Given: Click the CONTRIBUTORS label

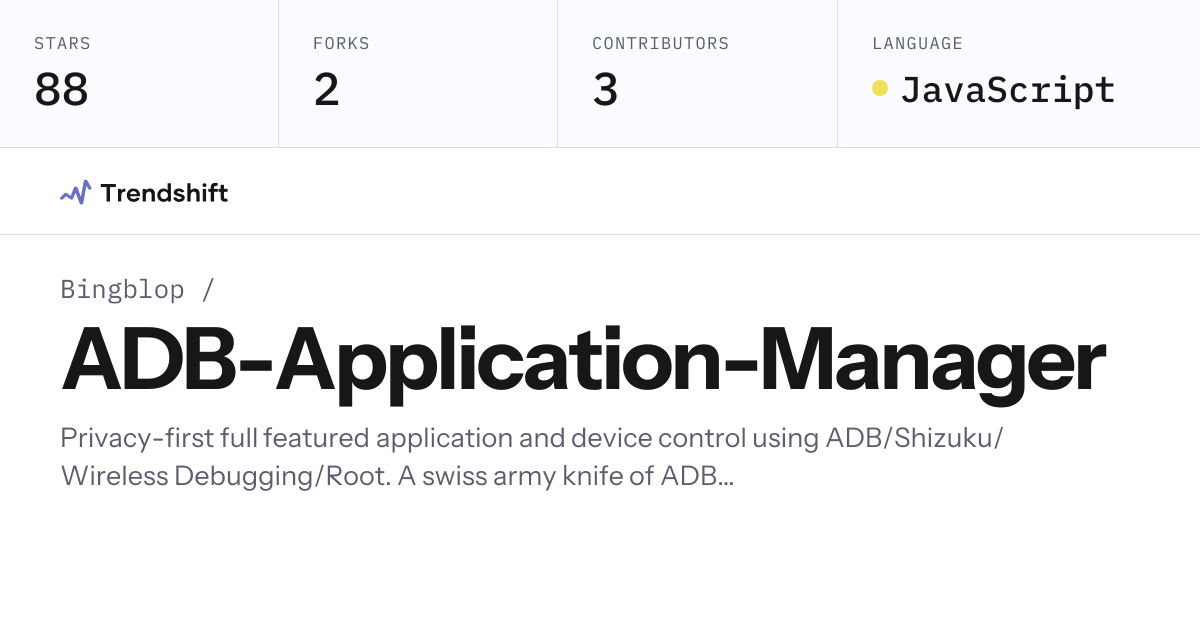Looking at the screenshot, I should 660,44.
